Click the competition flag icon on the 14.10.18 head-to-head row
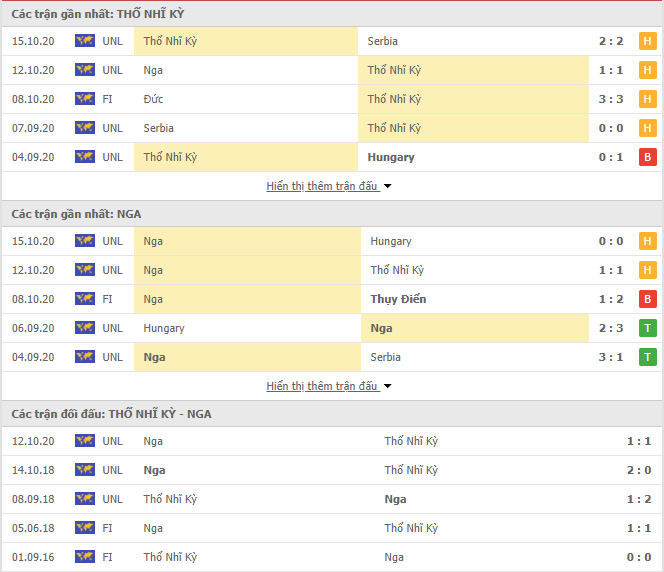 tap(85, 470)
